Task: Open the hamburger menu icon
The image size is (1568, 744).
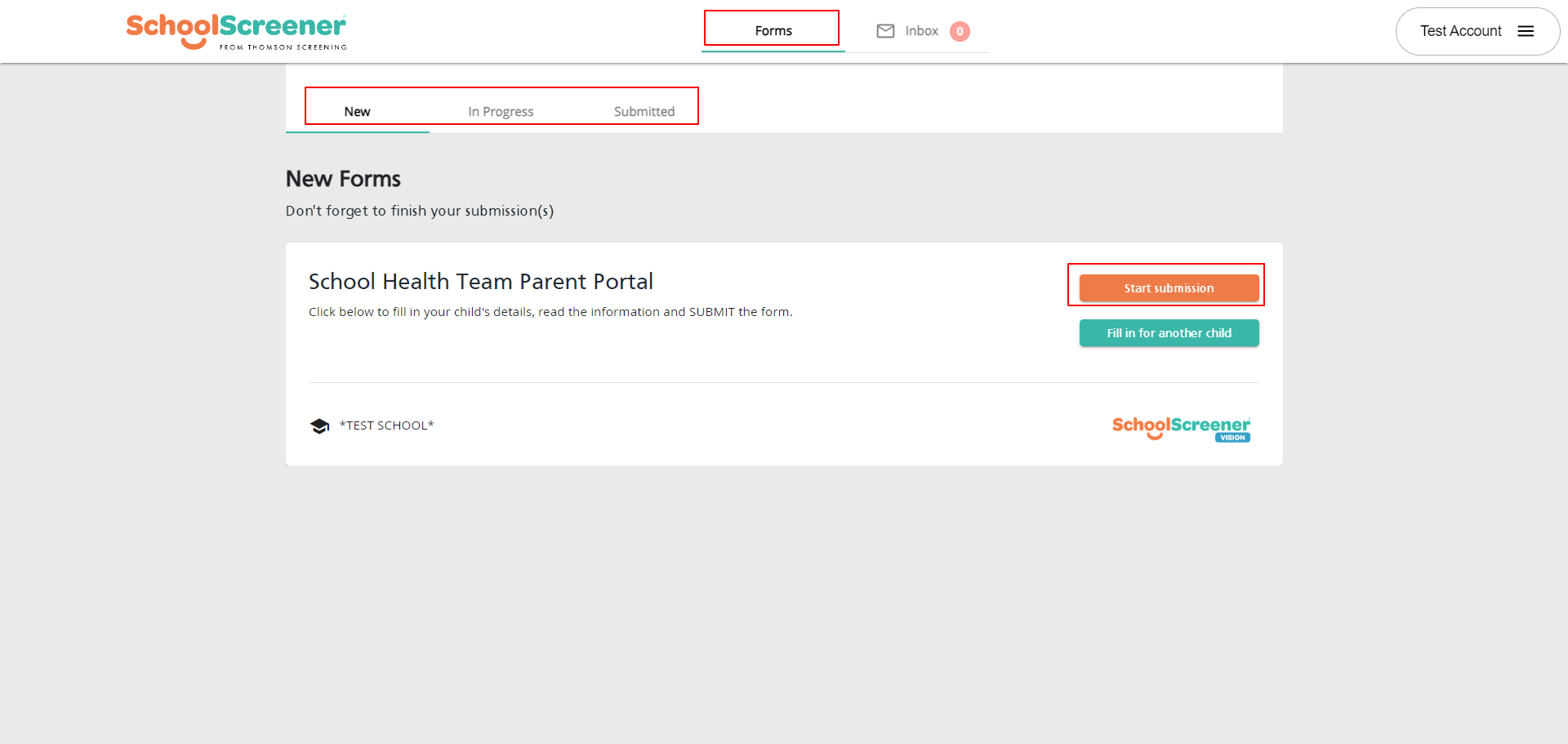Action: [1526, 31]
